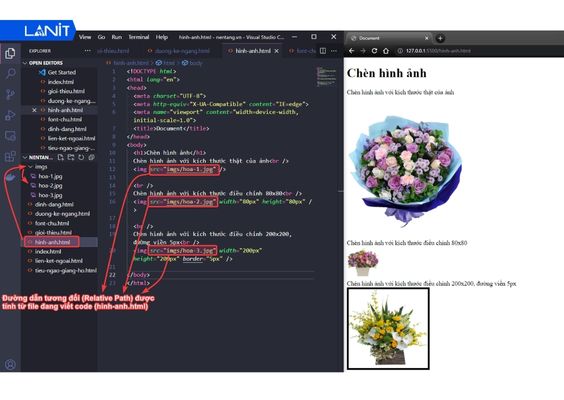
Task: Reload the browser page
Action: tap(374, 51)
